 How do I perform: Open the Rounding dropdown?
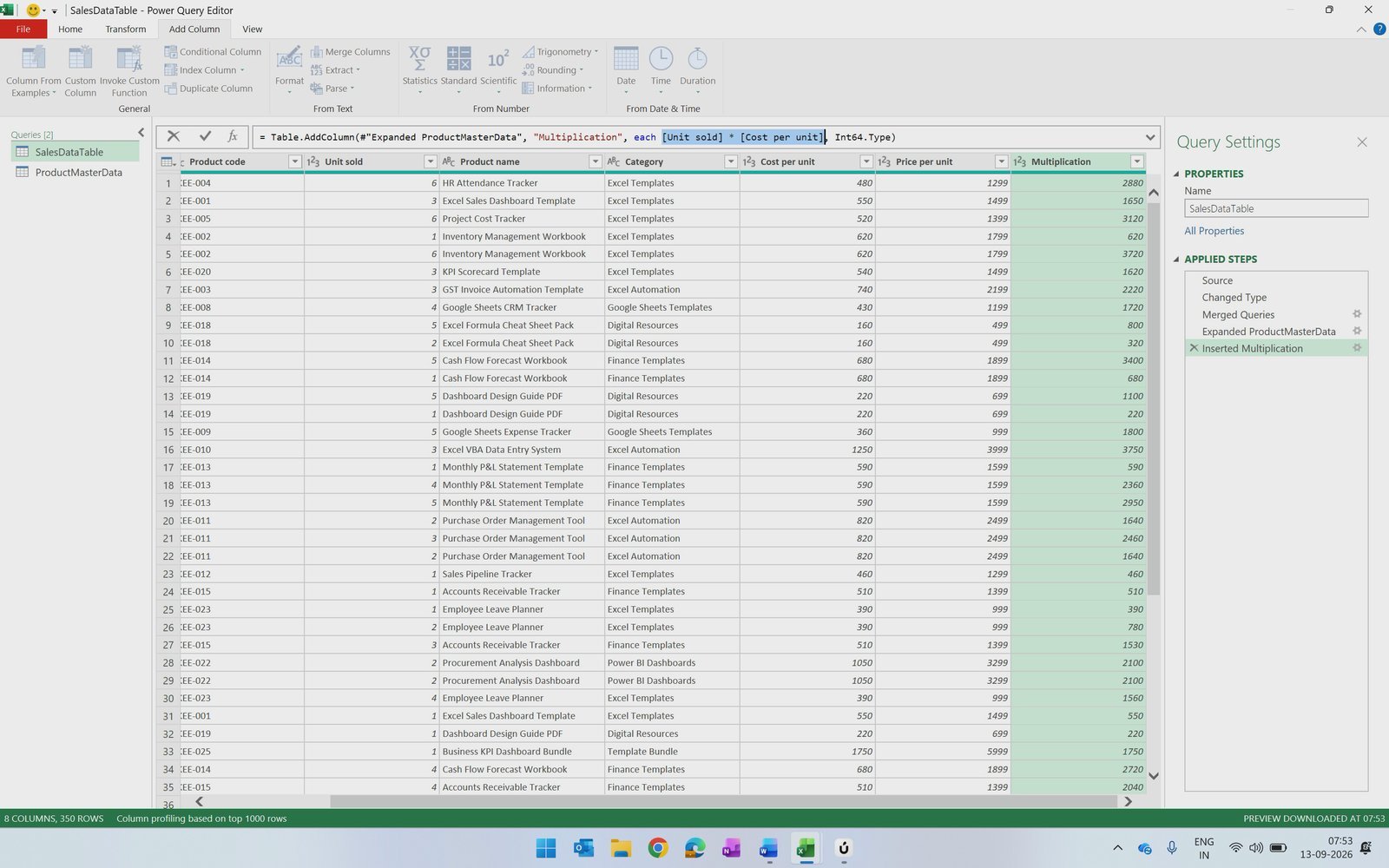(x=553, y=70)
